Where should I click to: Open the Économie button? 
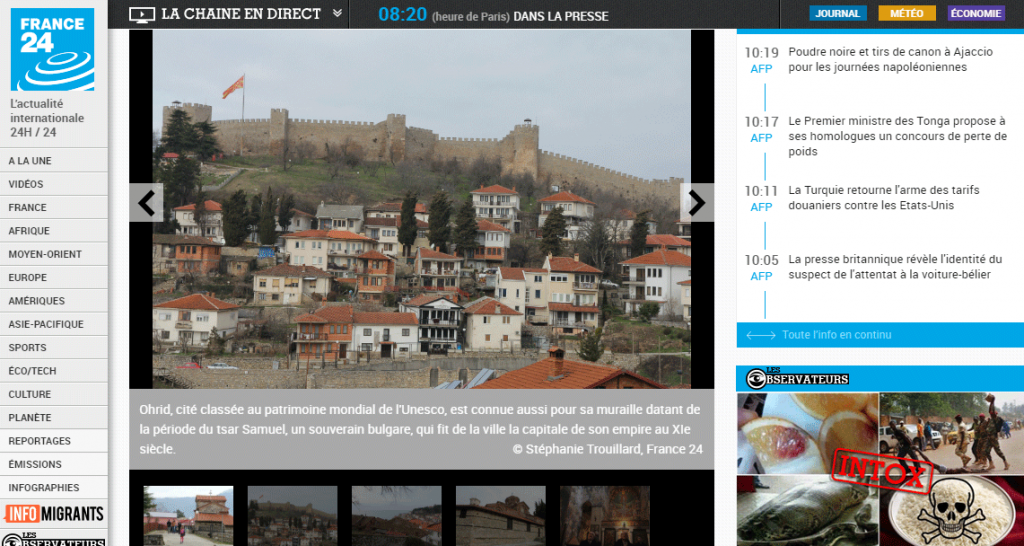pos(976,13)
